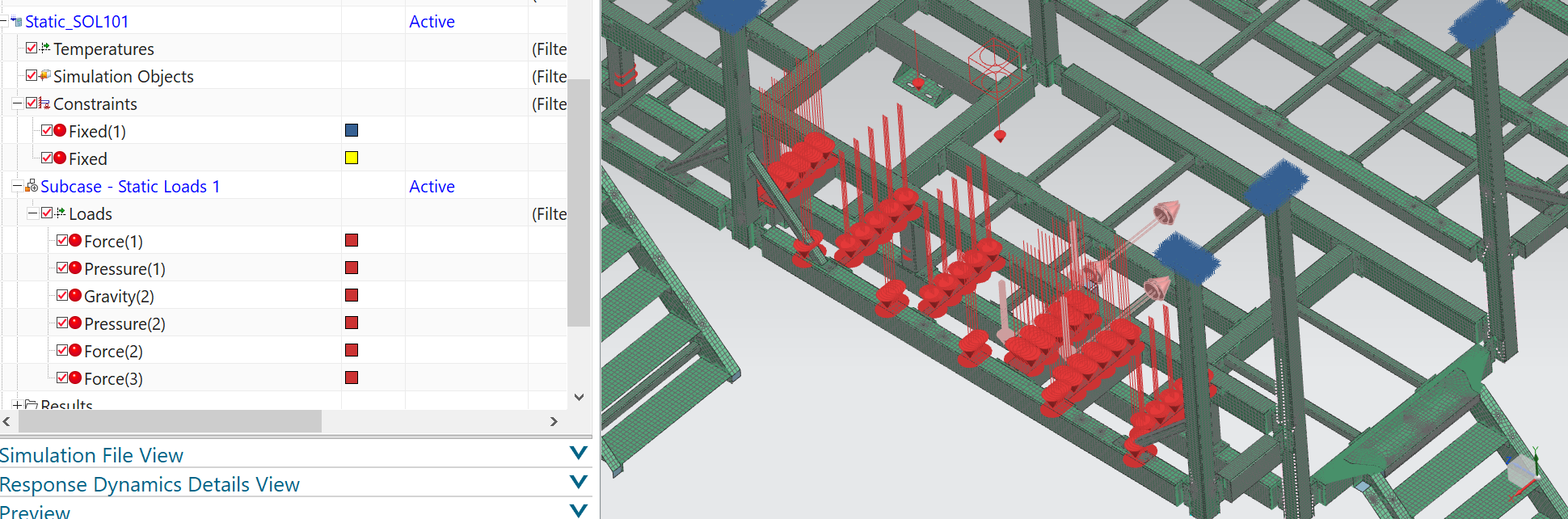Collapse the Constraints tree node
Screen dimensions: 1568x519
17,103
